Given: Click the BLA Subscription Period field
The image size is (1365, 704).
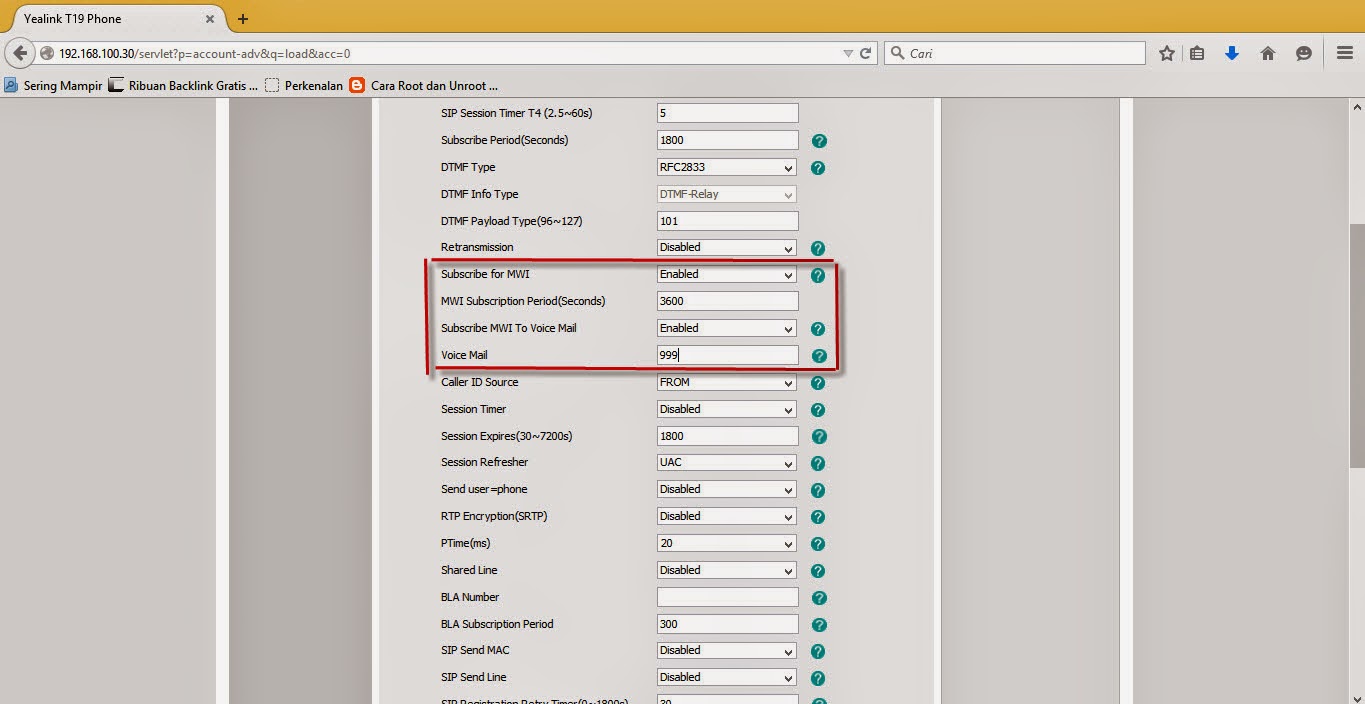Looking at the screenshot, I should click(x=728, y=624).
